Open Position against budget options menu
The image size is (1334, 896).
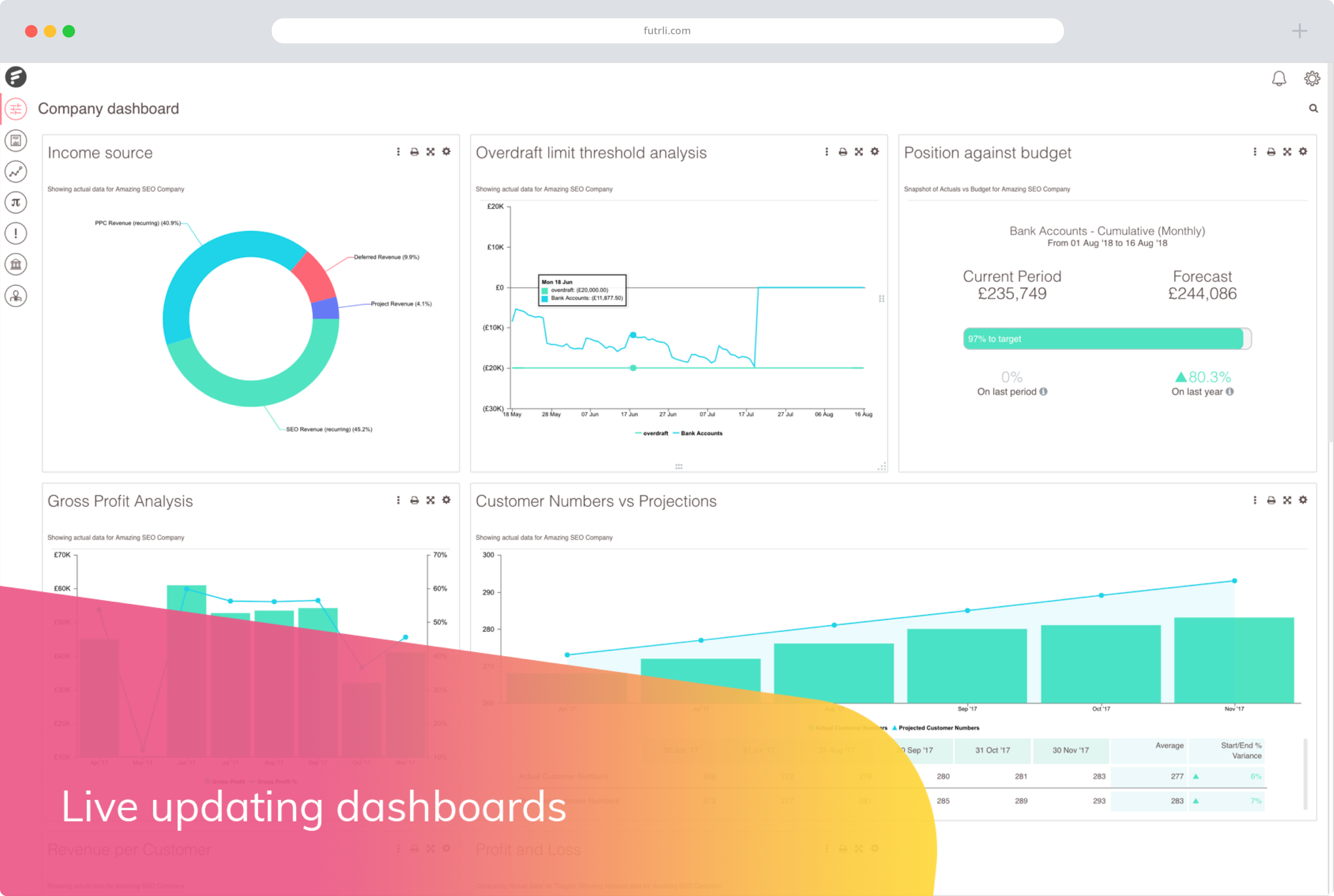[1255, 151]
